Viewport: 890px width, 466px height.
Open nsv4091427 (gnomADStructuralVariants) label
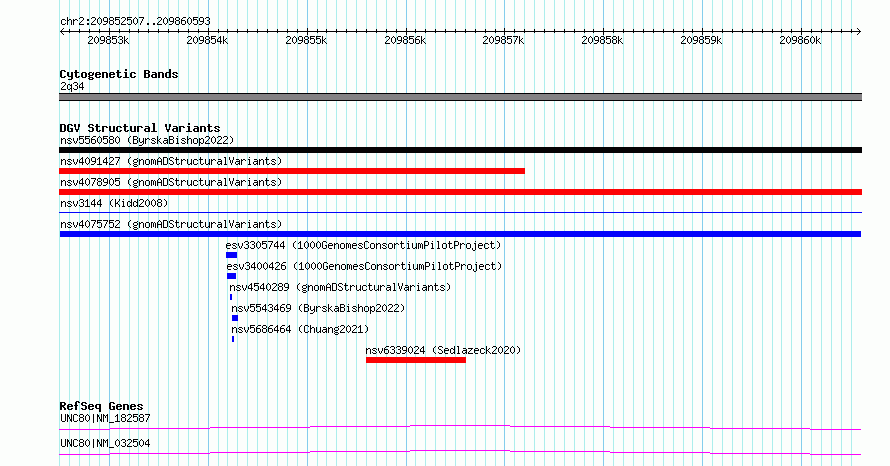pyautogui.click(x=171, y=161)
